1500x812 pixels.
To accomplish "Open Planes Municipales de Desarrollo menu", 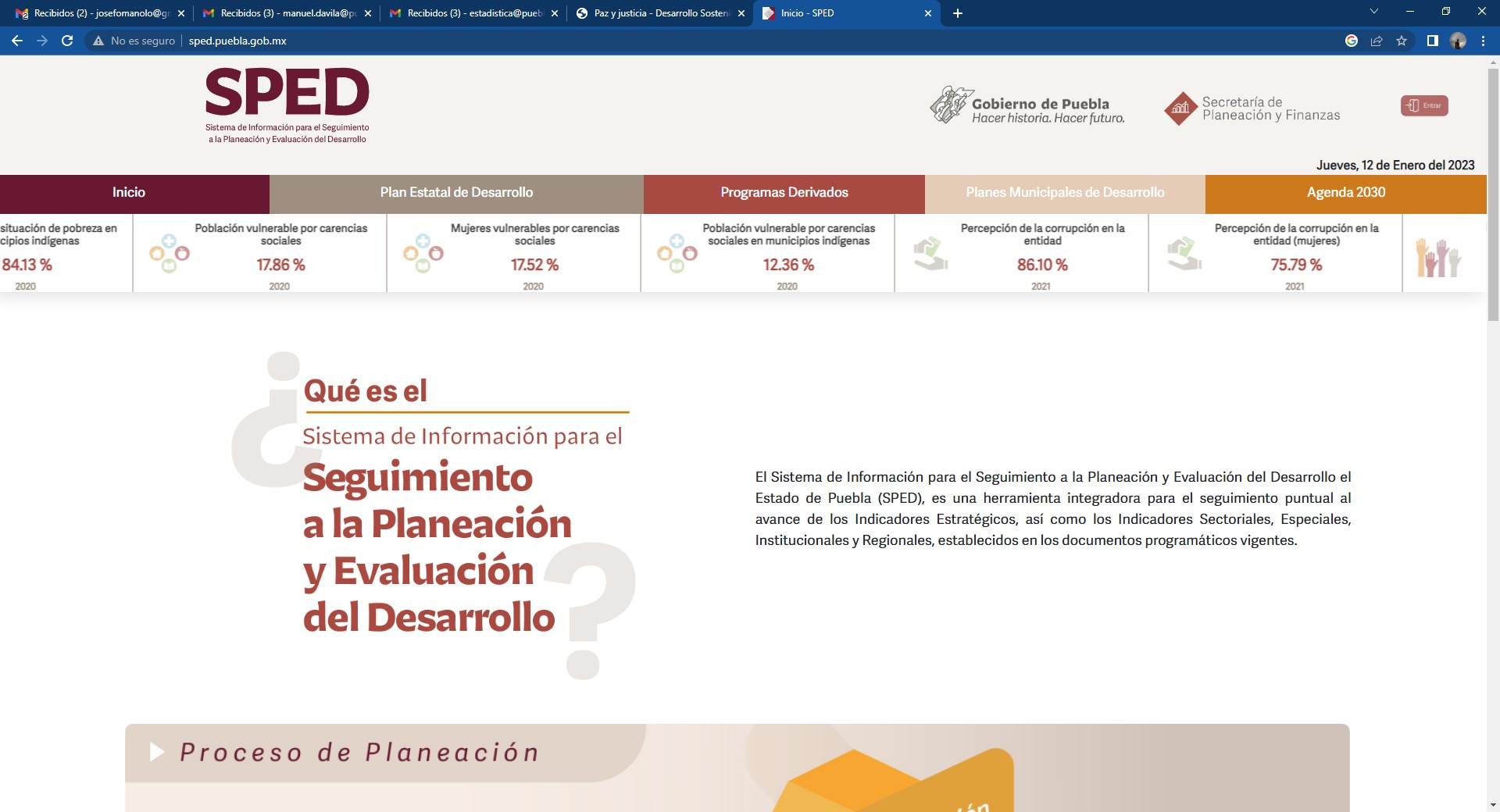I will (x=1065, y=193).
